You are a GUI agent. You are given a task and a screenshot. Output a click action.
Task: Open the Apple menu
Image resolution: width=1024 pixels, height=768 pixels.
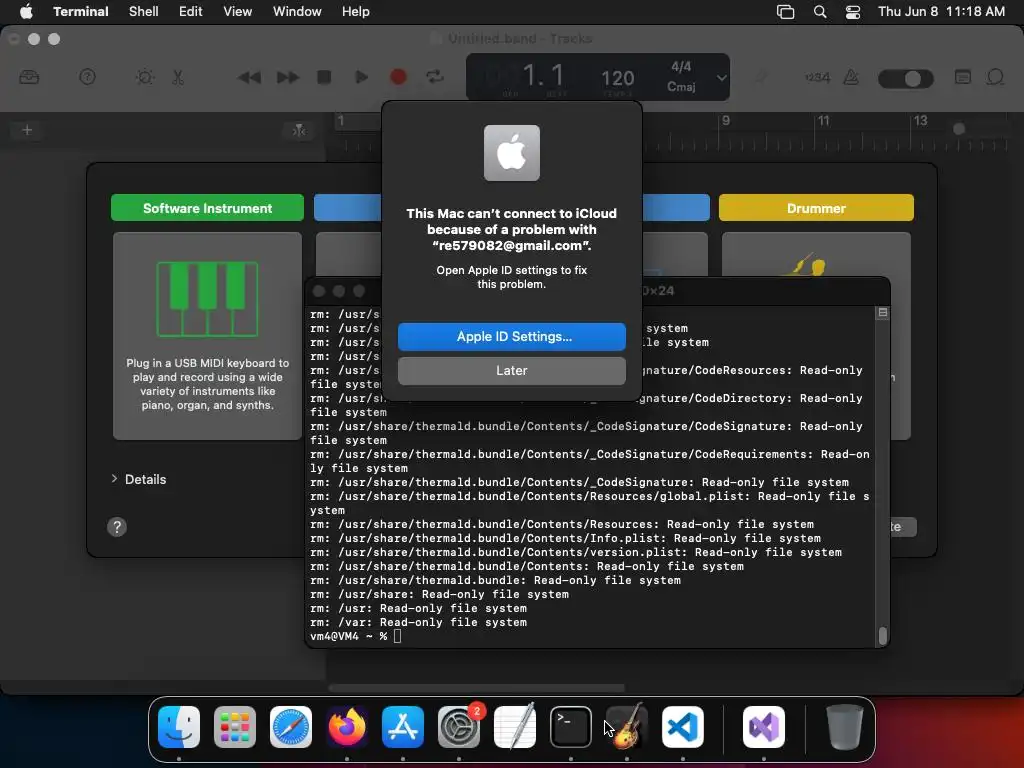point(26,11)
